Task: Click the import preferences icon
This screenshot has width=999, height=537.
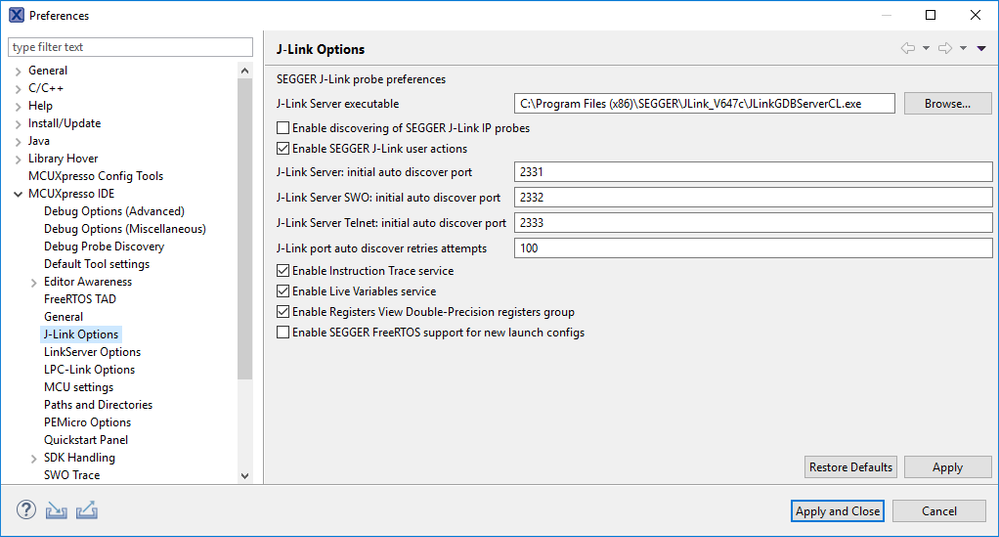Action: click(56, 510)
